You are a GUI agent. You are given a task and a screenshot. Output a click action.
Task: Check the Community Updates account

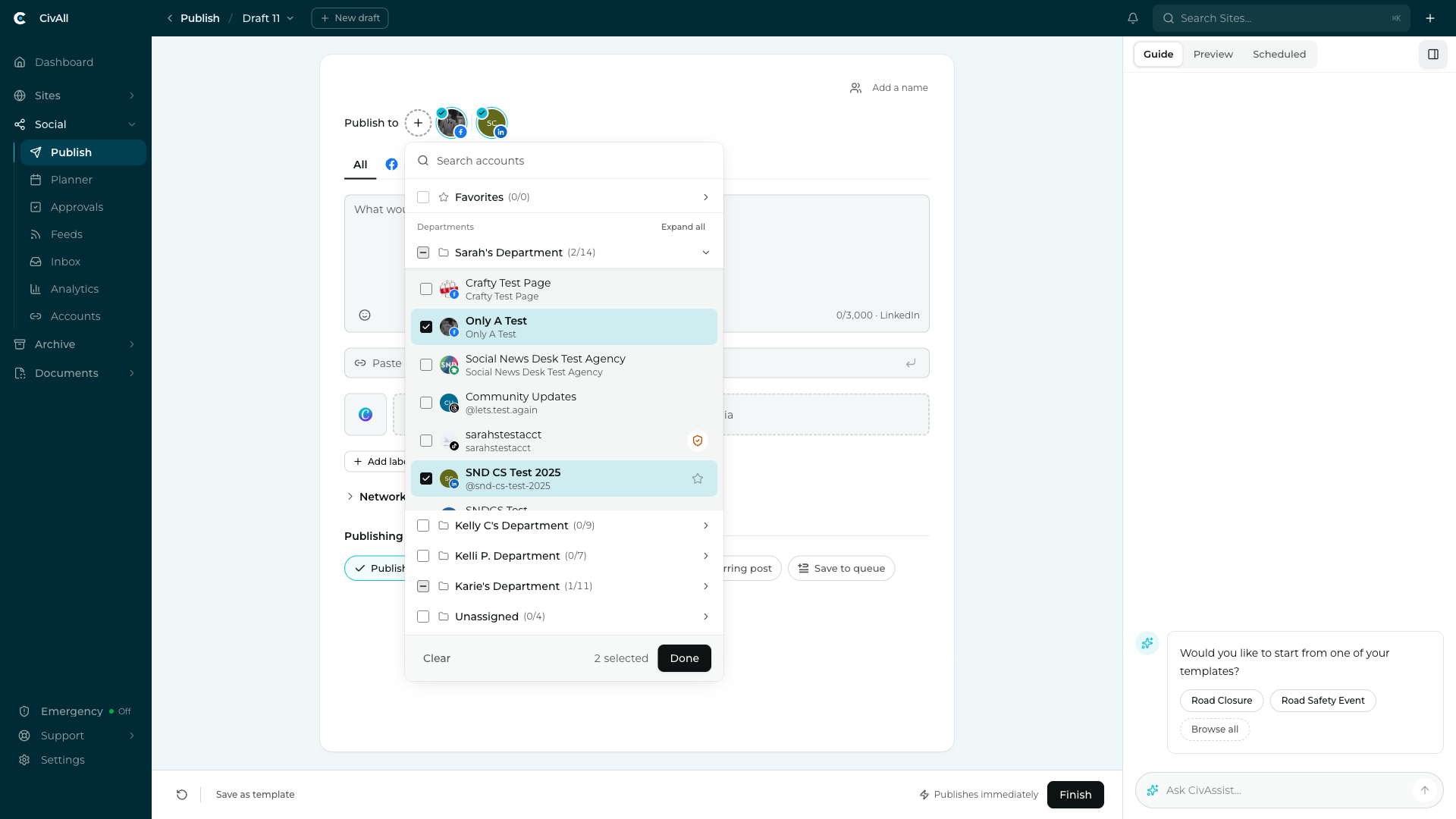(426, 403)
